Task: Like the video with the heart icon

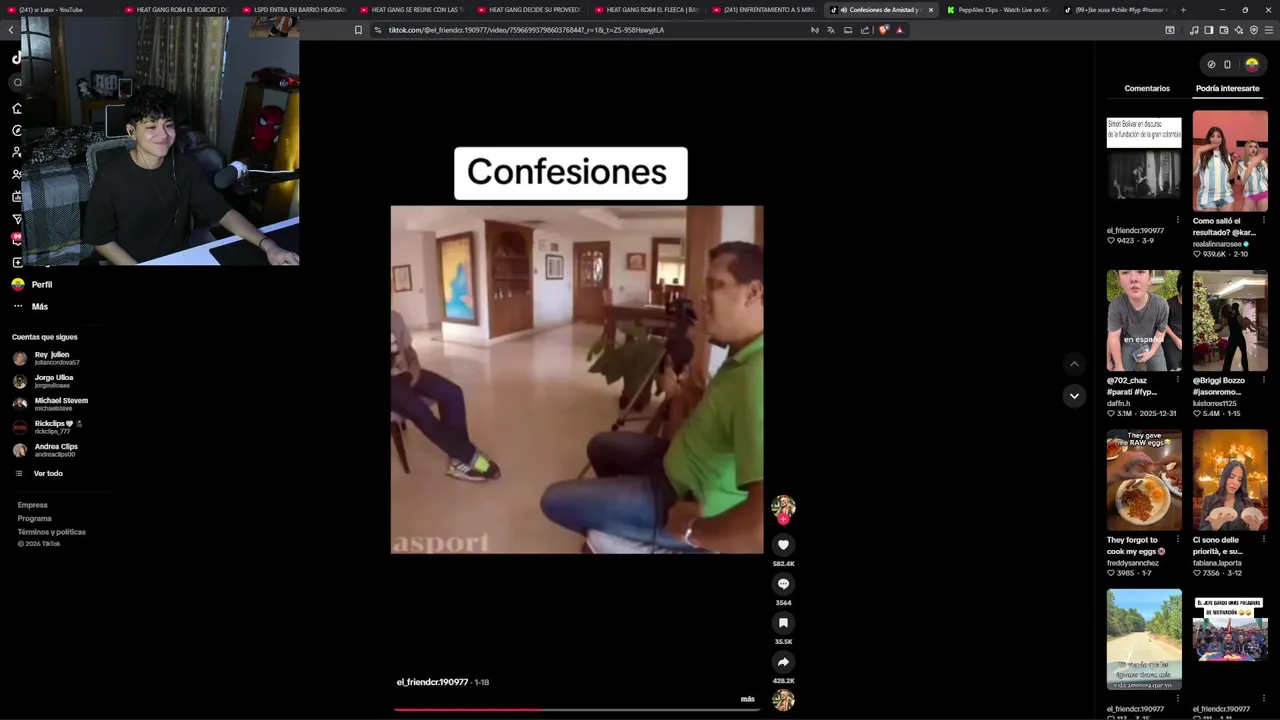Action: 783,544
